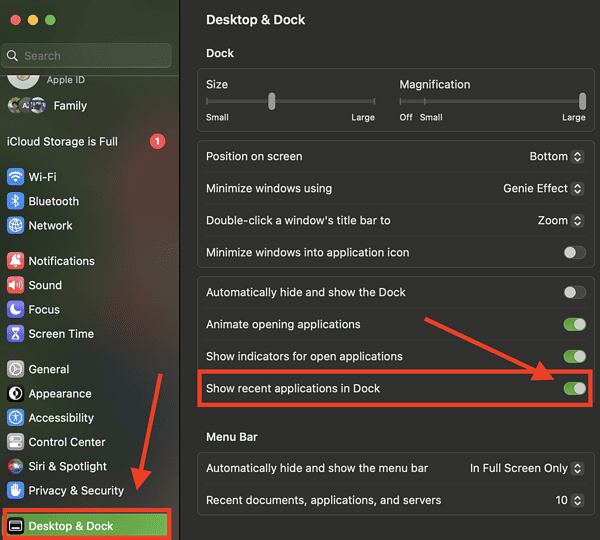Click the Search field in sidebar
Viewport: 600px width, 540px height.
90,56
